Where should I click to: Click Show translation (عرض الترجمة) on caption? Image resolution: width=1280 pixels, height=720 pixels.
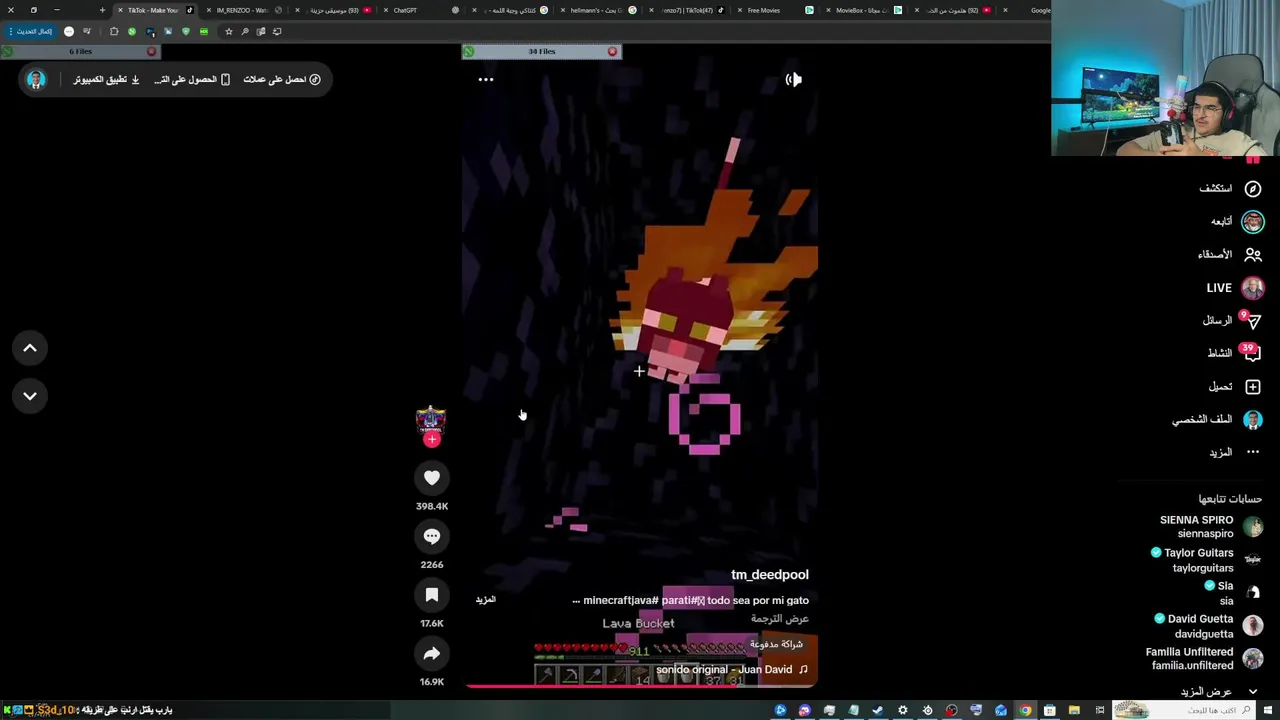[x=780, y=619]
